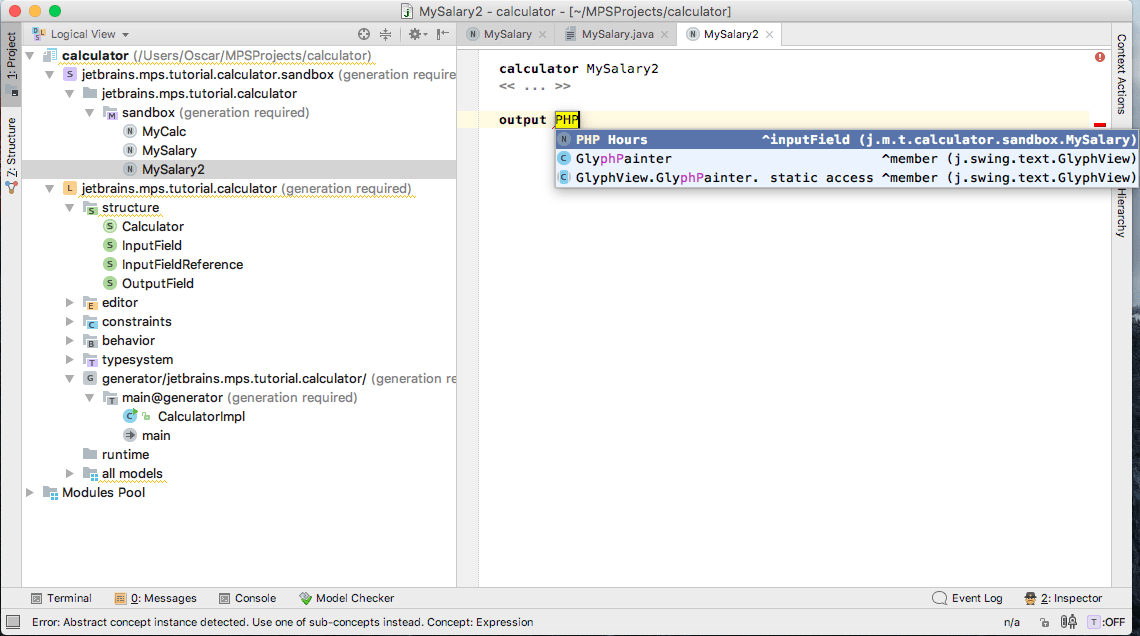Viewport: 1140px width, 636px height.
Task: Click the collapse all icon in project toolbar
Action: tap(385, 34)
